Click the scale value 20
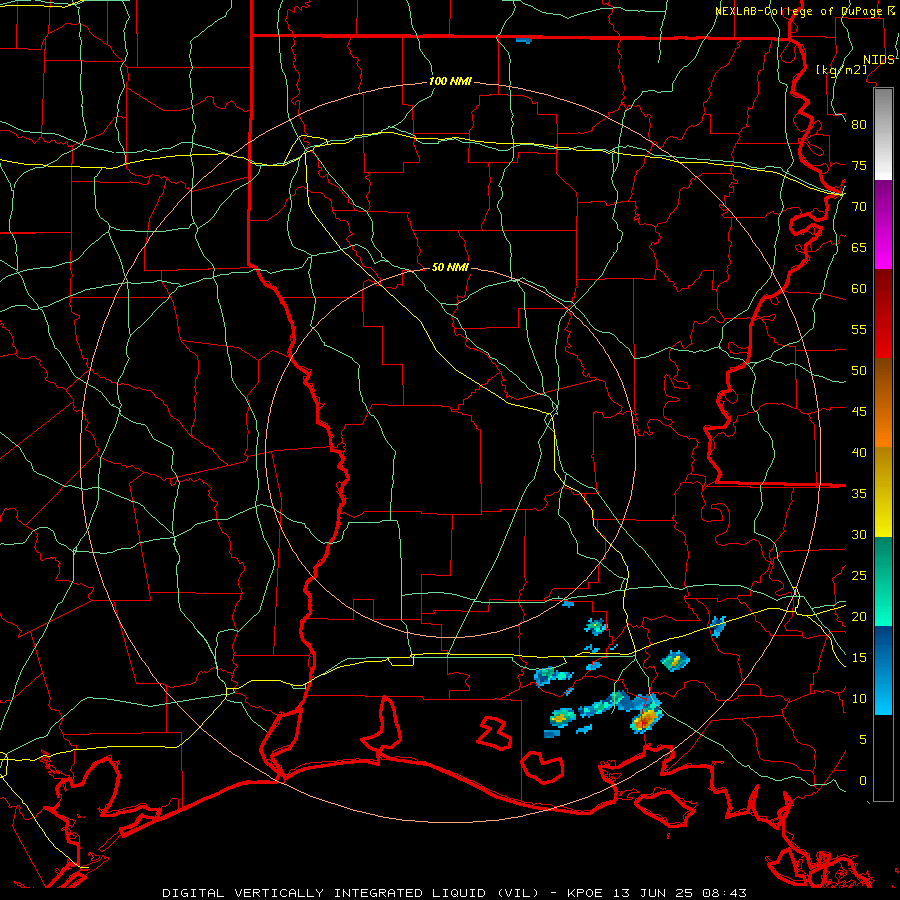Viewport: 900px width, 900px height. [x=859, y=616]
